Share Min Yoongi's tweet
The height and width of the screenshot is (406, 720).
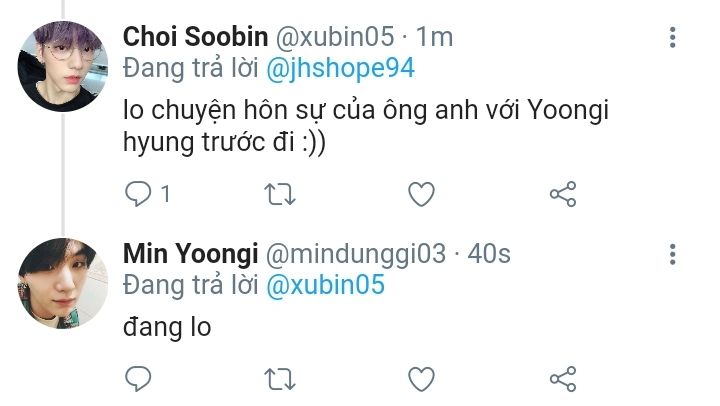coord(563,379)
